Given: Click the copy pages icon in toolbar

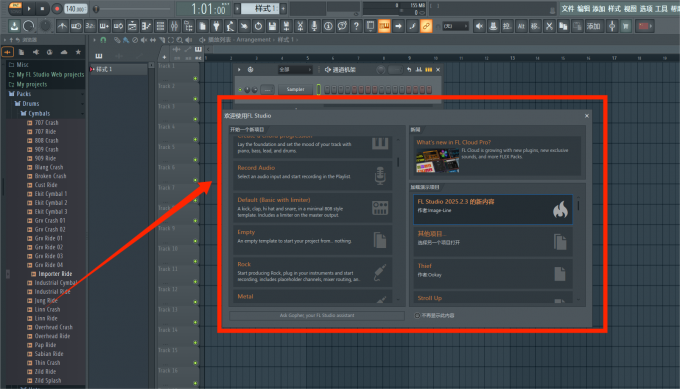Looking at the screenshot, I should (563, 26).
